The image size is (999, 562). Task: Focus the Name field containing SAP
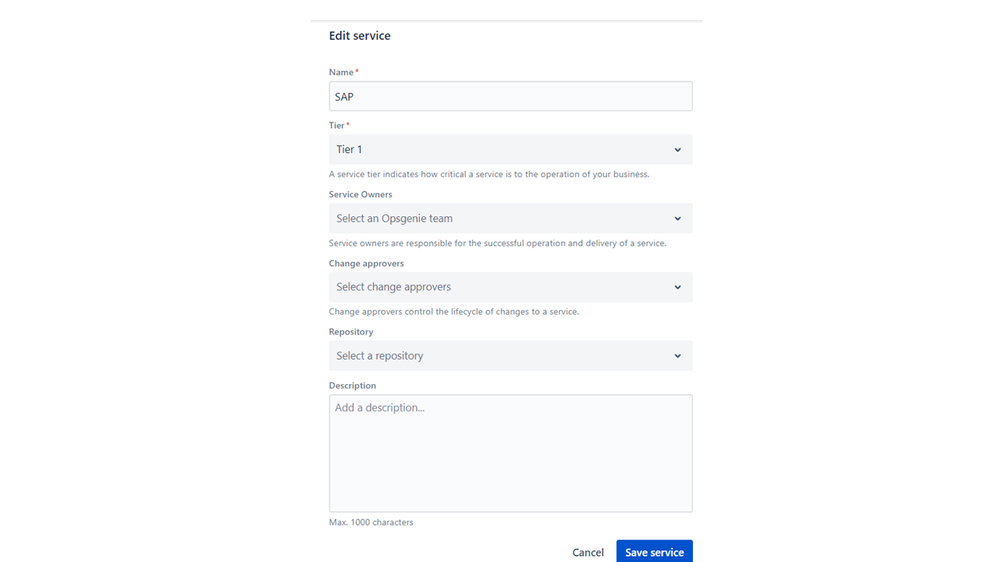click(510, 96)
